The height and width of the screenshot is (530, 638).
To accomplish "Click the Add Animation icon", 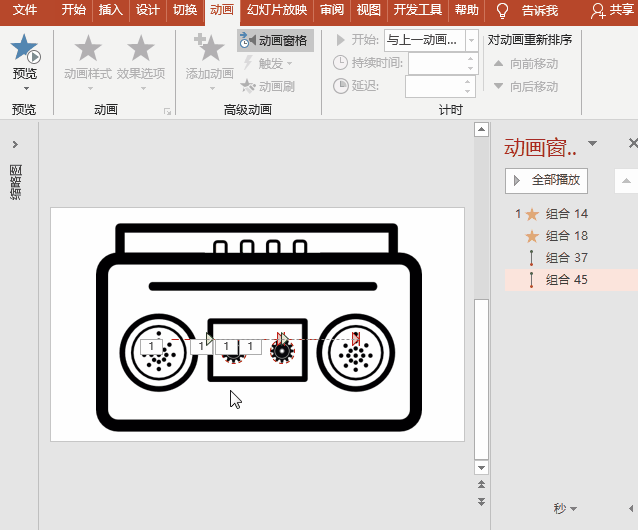I will coord(210,48).
